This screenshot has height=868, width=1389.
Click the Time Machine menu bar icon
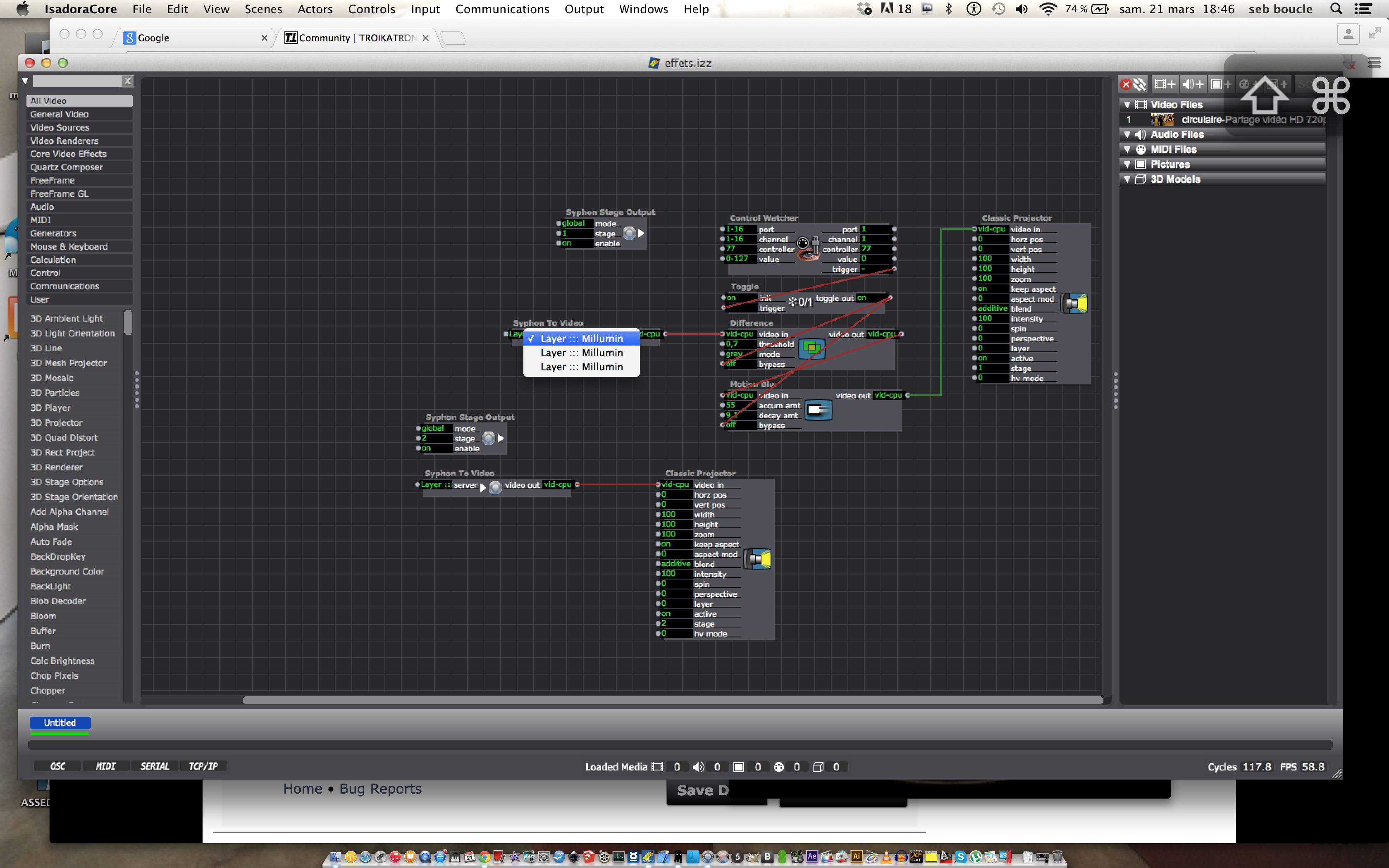coord(999,9)
